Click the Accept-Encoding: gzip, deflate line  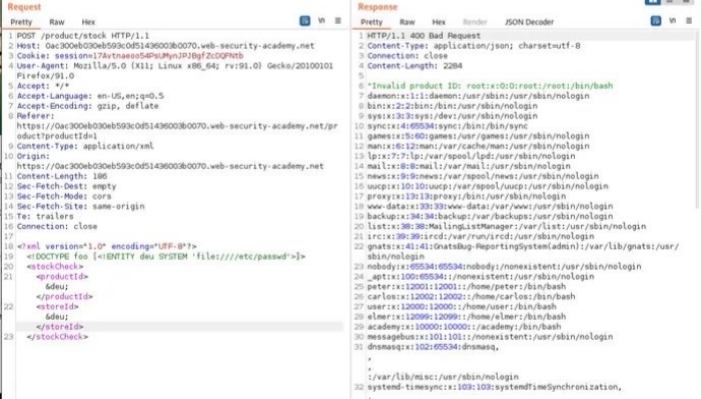point(88,106)
